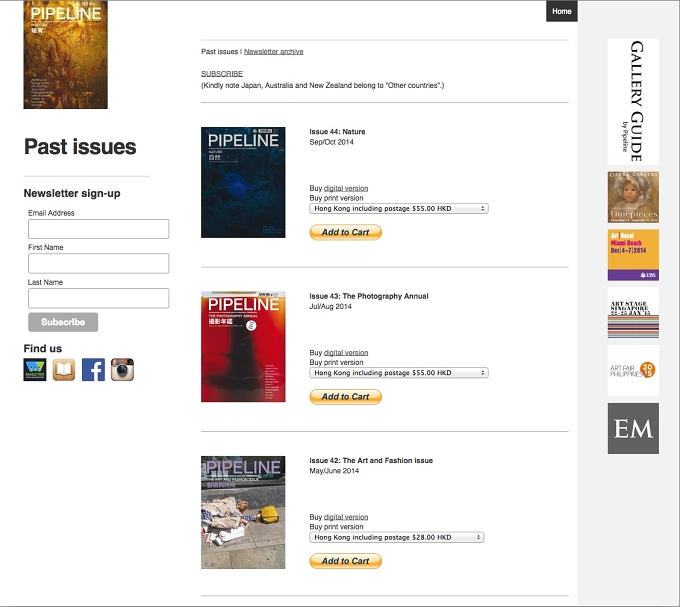680x607 pixels.
Task: Open the digital version link for Issue 43
Action: (346, 352)
